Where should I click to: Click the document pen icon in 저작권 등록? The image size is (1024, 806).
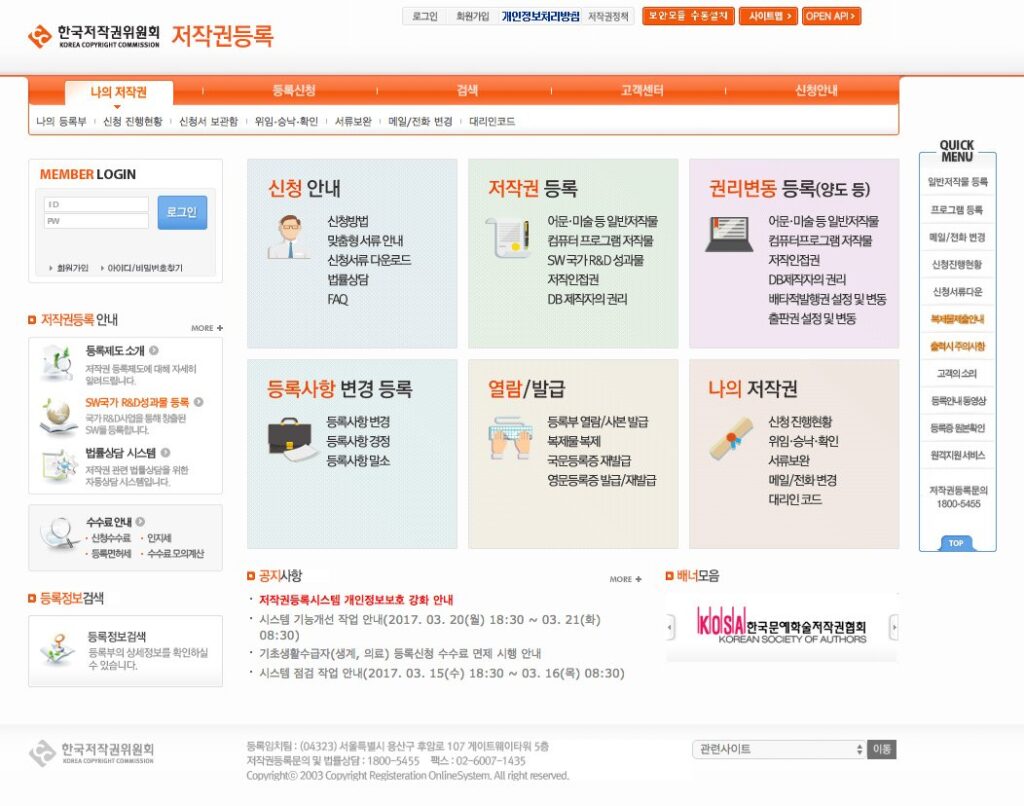(508, 237)
